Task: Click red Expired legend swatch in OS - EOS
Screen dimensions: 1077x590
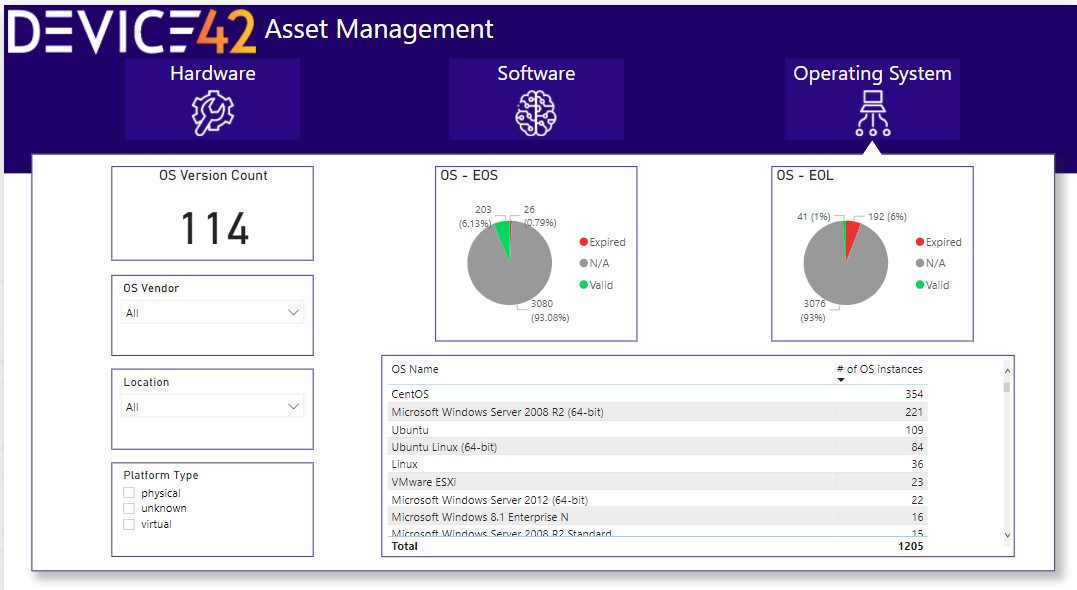Action: [583, 242]
